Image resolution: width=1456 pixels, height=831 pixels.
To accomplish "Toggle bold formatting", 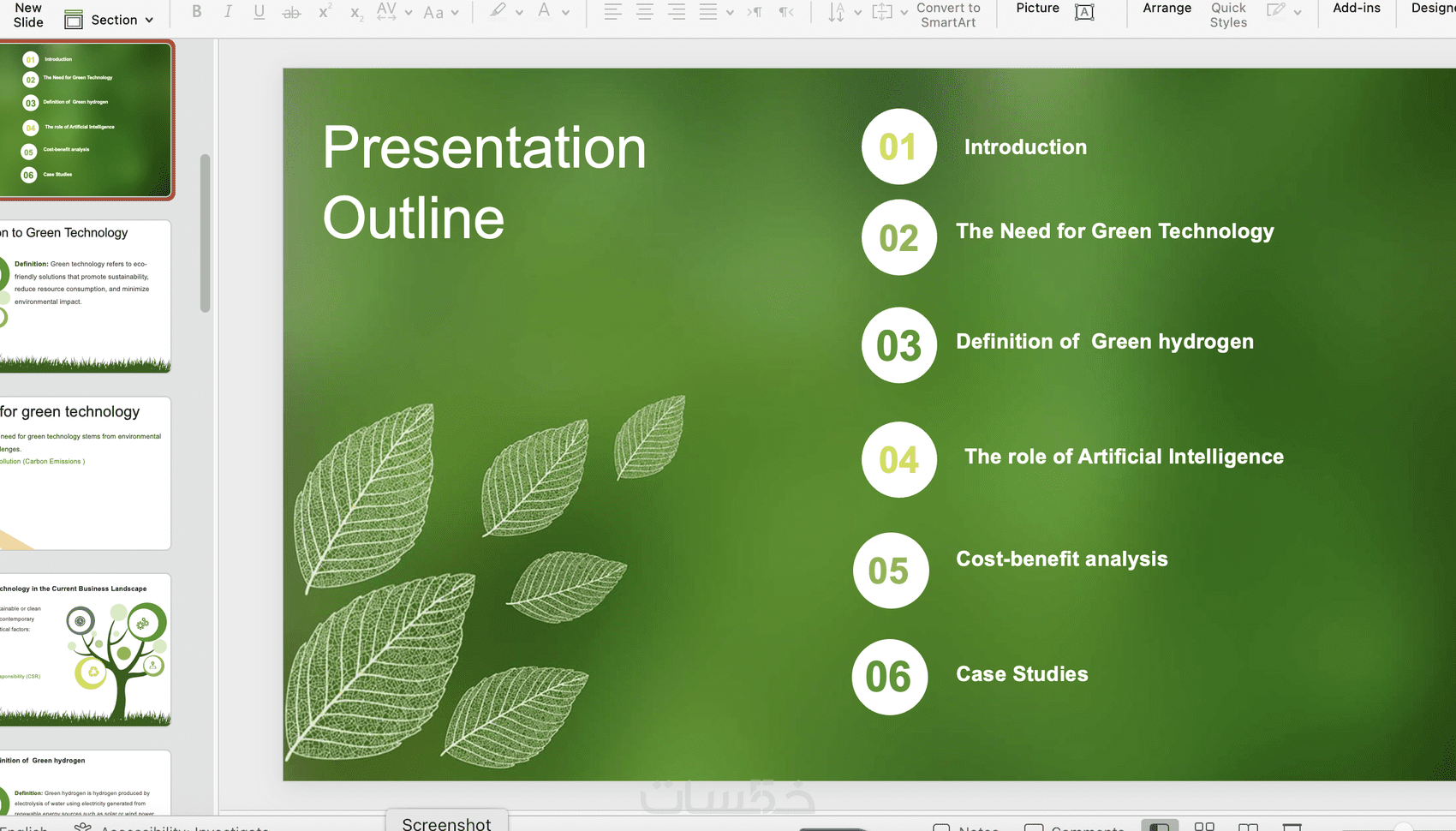I will coord(197,12).
